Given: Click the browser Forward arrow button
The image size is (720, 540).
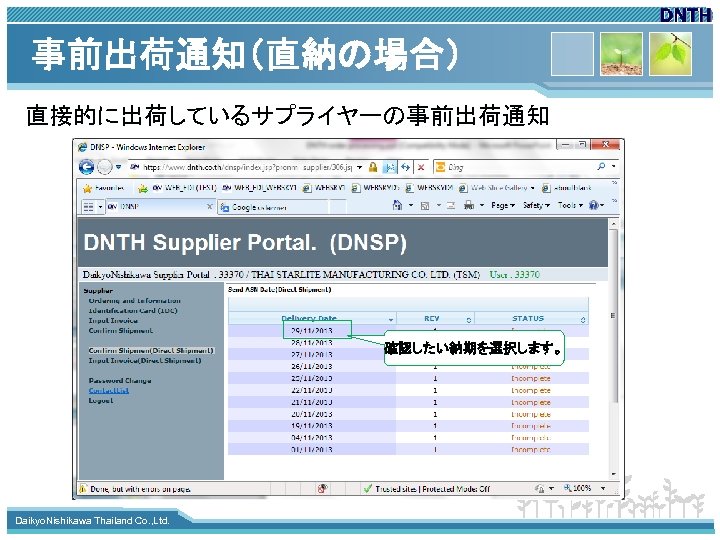Looking at the screenshot, I should point(105,167).
